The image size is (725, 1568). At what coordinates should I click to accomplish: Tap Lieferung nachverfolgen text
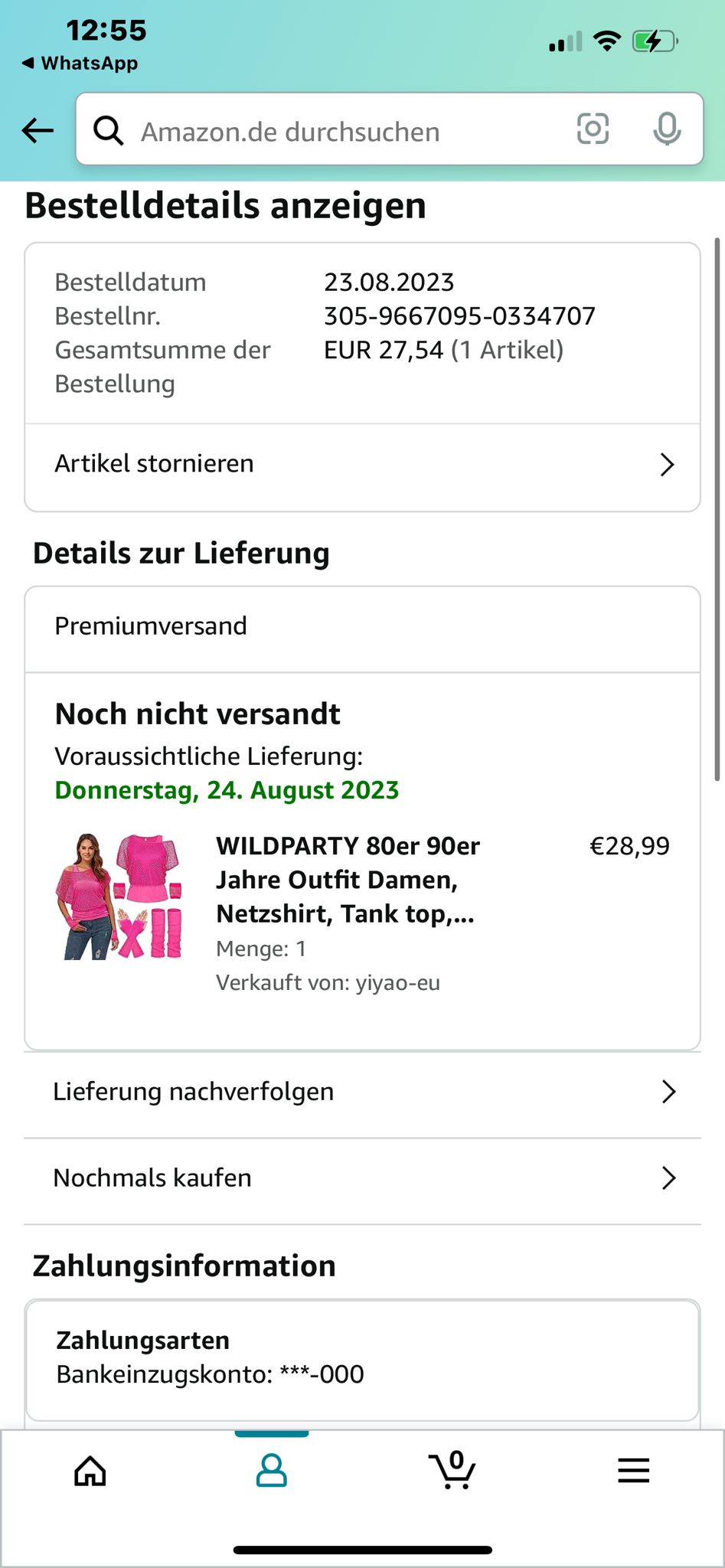194,1092
